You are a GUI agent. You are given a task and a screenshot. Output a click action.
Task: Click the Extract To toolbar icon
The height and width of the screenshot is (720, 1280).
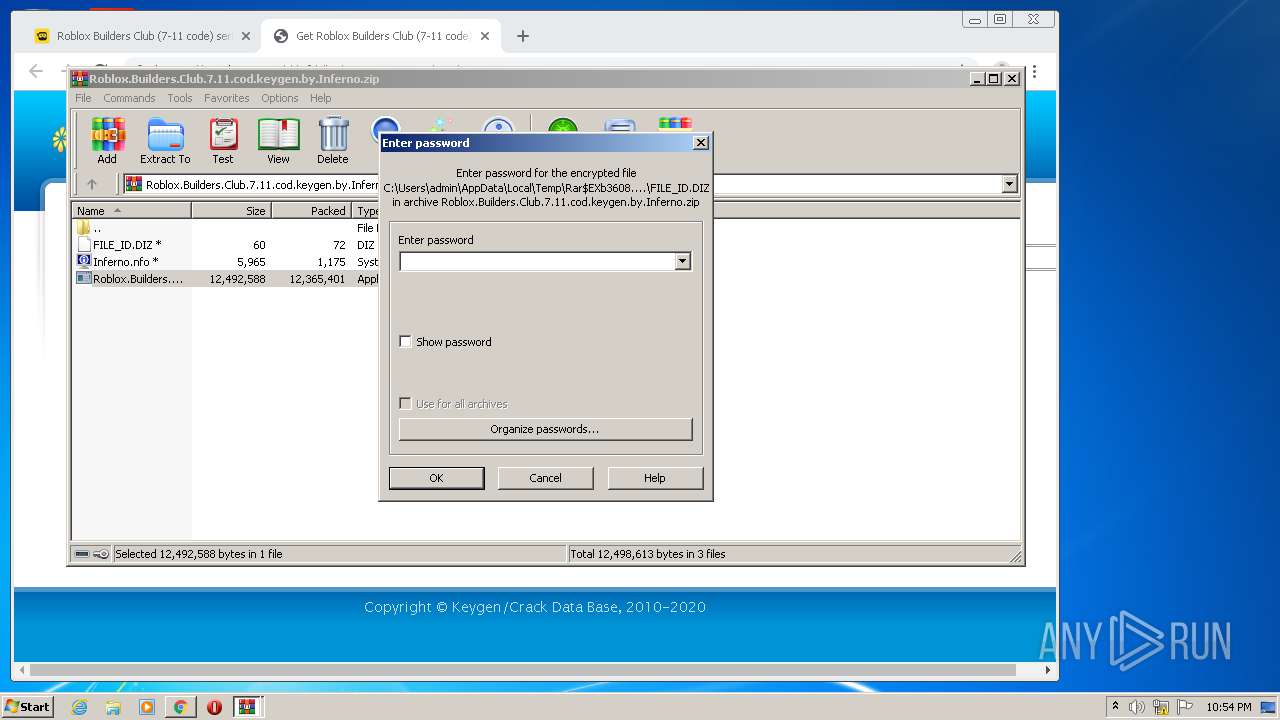(165, 141)
